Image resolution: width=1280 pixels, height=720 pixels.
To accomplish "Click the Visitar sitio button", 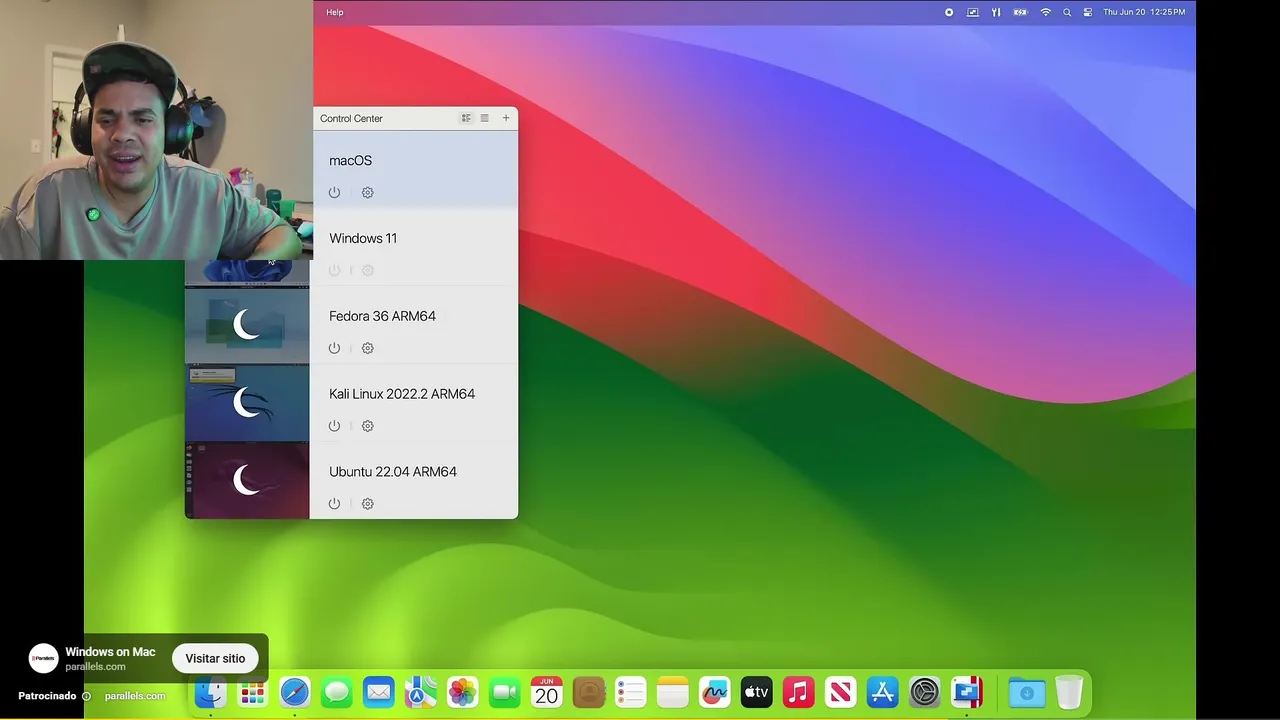I will point(215,658).
